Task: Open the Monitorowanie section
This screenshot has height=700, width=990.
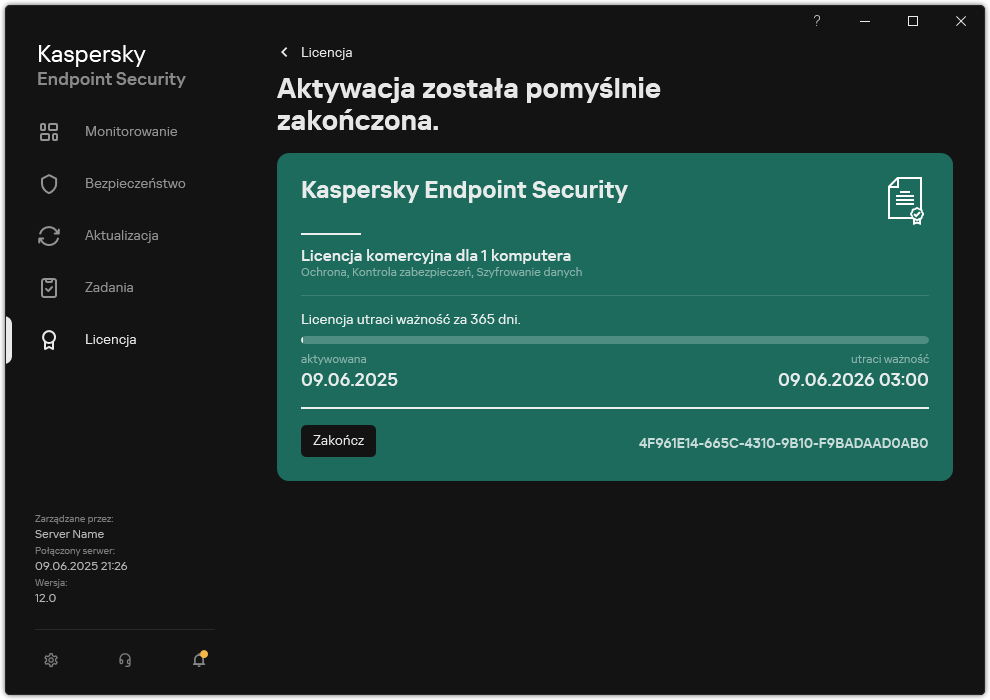Action: point(131,132)
